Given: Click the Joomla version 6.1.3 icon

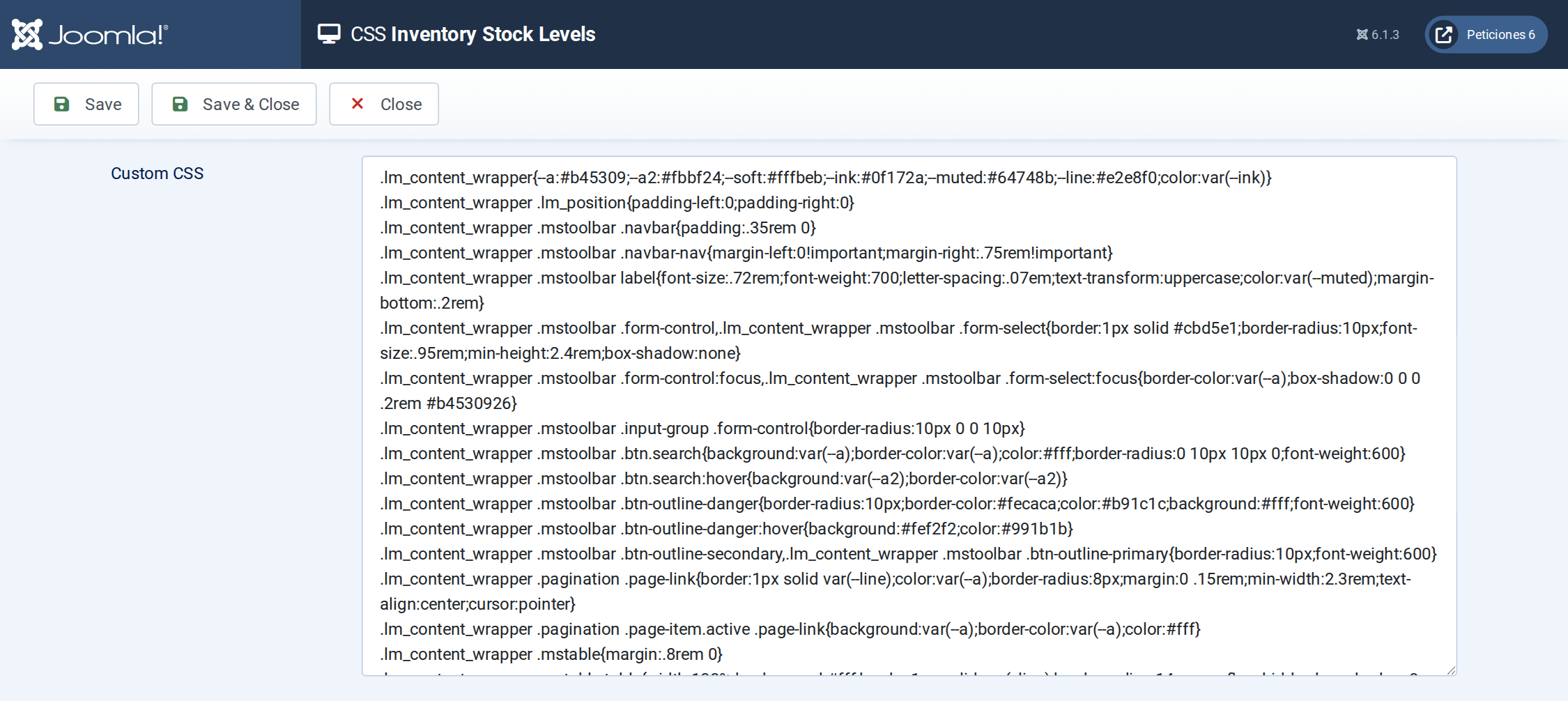Looking at the screenshot, I should pyautogui.click(x=1362, y=35).
